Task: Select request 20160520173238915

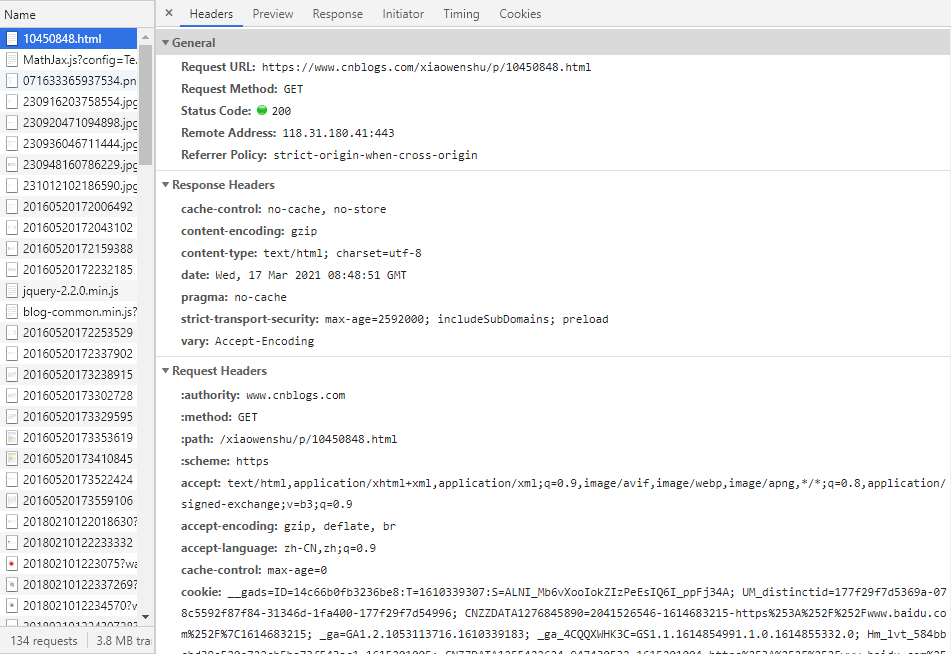Action: pyautogui.click(x=69, y=375)
